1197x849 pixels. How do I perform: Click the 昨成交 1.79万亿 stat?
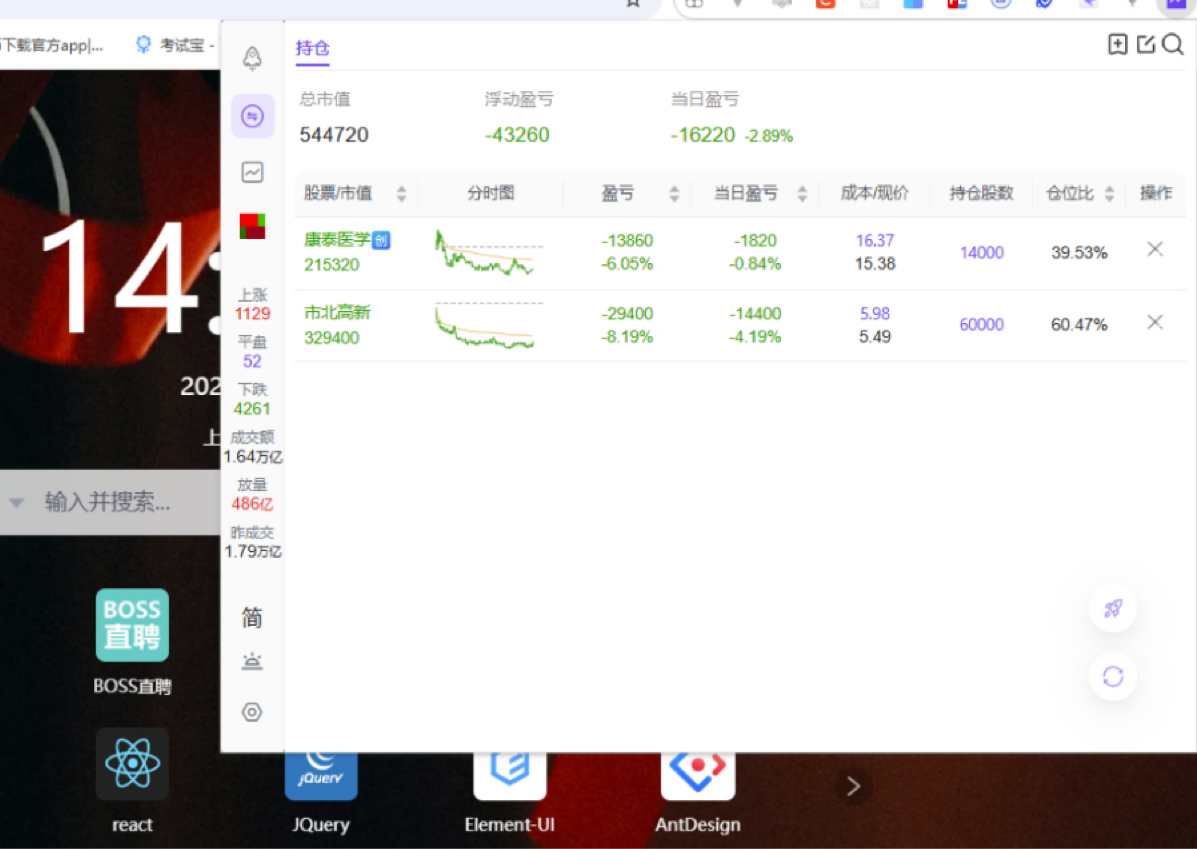[253, 542]
